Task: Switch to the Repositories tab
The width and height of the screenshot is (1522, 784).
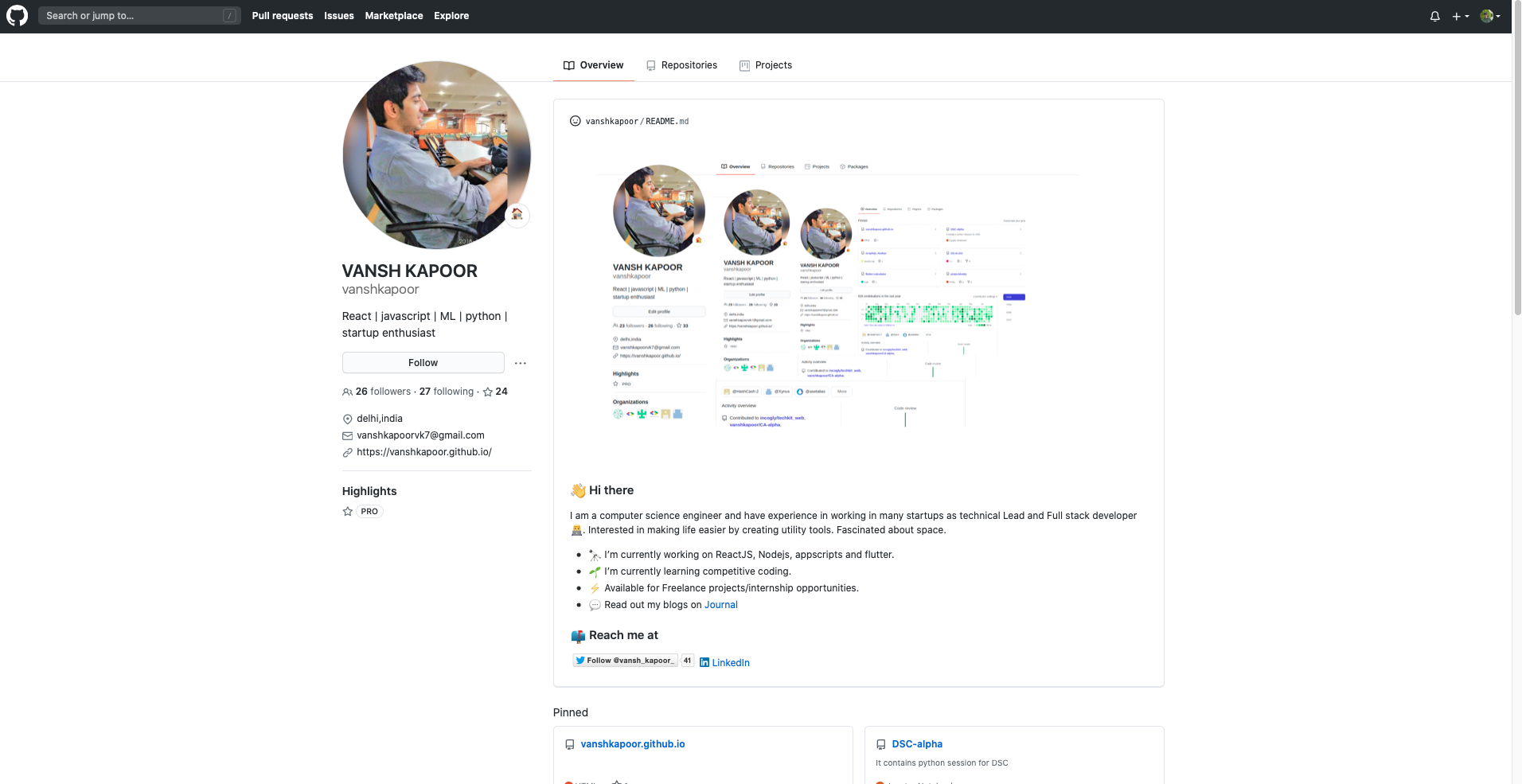Action: (682, 65)
